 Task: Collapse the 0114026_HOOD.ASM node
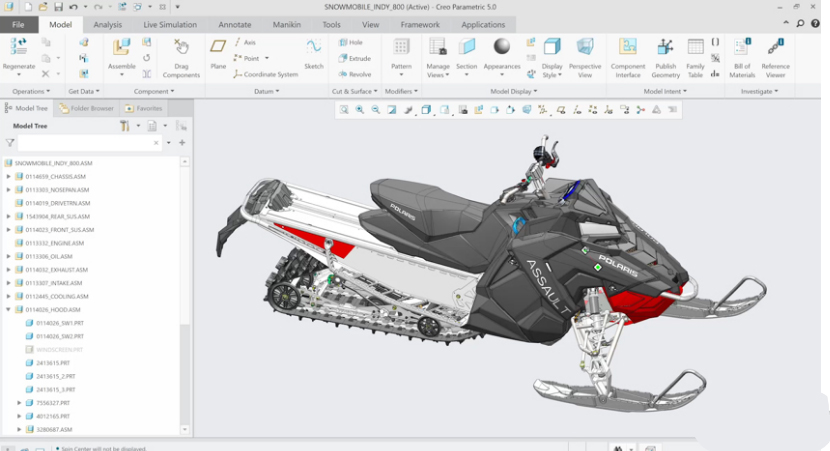(x=9, y=310)
